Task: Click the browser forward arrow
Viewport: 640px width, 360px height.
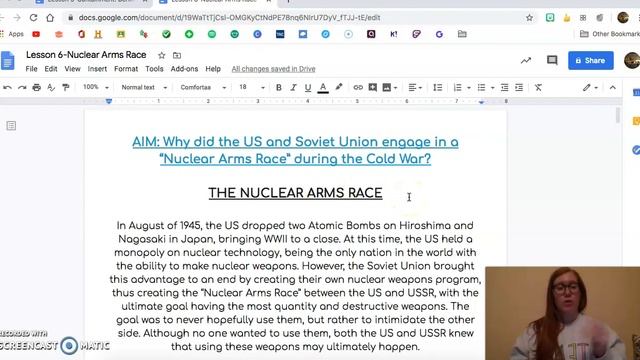Action: (17, 18)
